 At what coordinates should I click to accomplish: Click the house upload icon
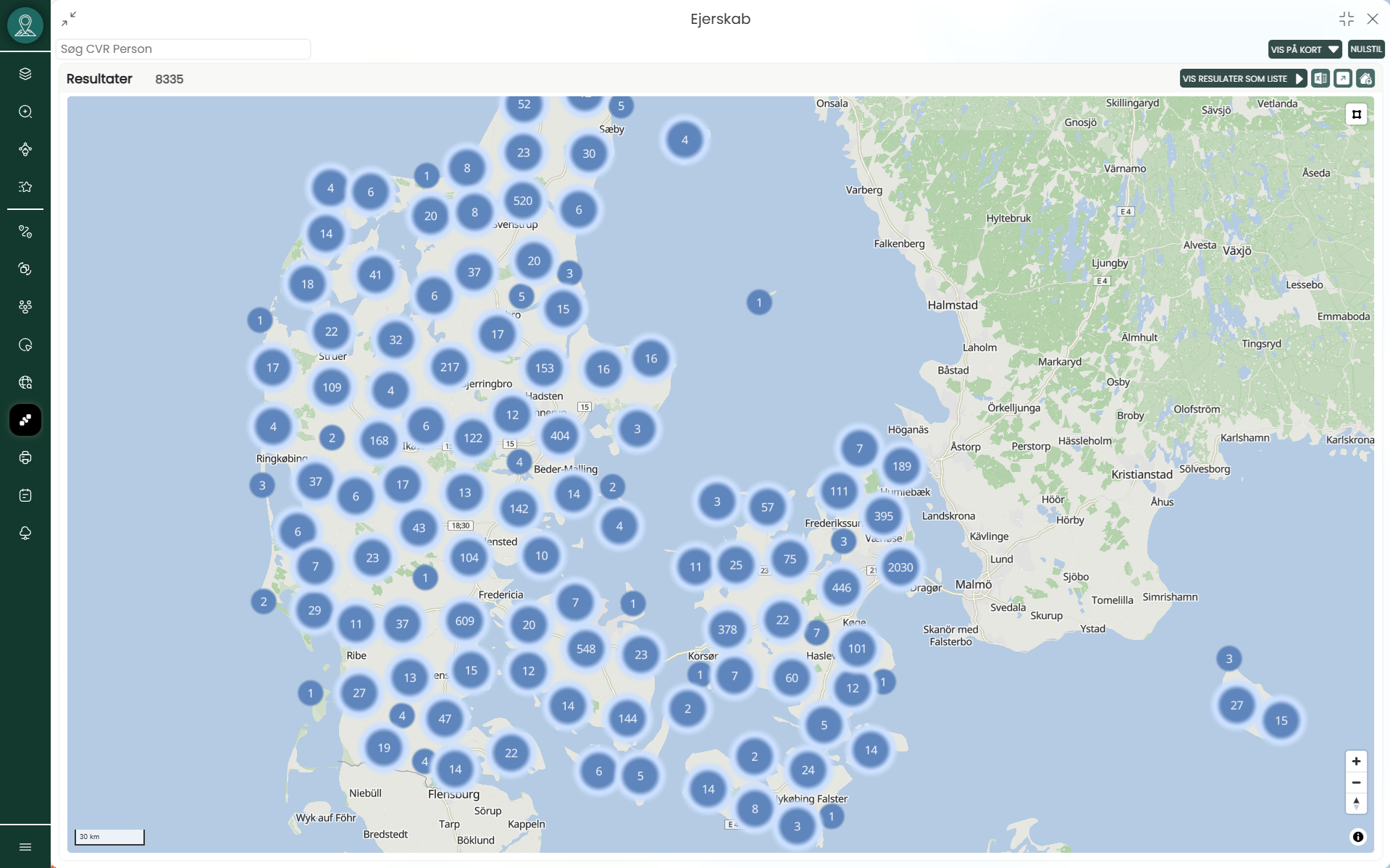pyautogui.click(x=1365, y=78)
